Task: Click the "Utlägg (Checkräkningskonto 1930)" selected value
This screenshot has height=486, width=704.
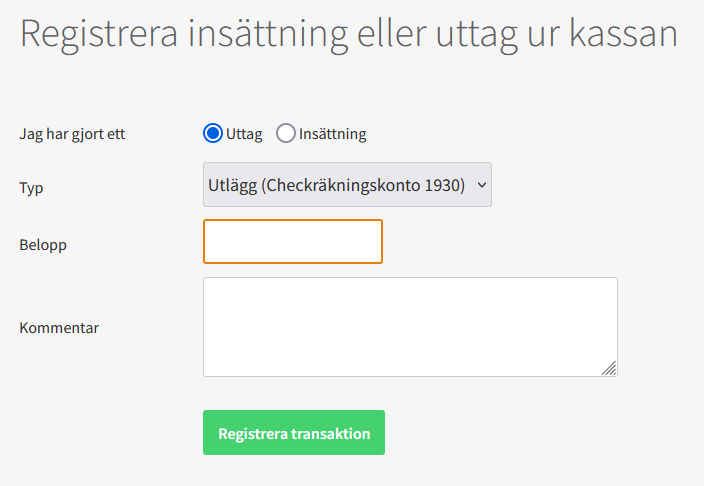Action: pyautogui.click(x=336, y=185)
